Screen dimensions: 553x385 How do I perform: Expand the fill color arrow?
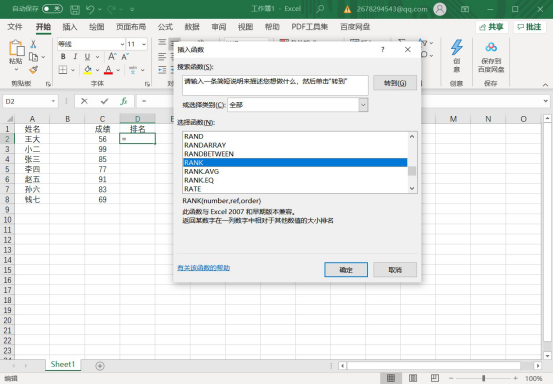[x=97, y=70]
